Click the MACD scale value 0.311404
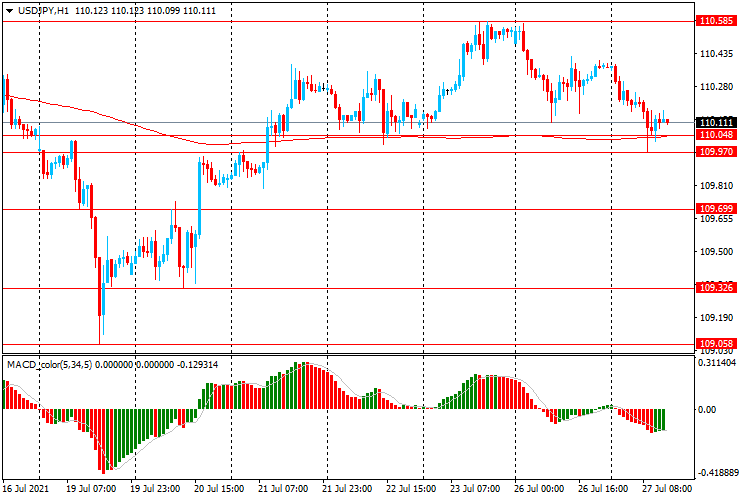This screenshot has height=500, width=740. (716, 363)
